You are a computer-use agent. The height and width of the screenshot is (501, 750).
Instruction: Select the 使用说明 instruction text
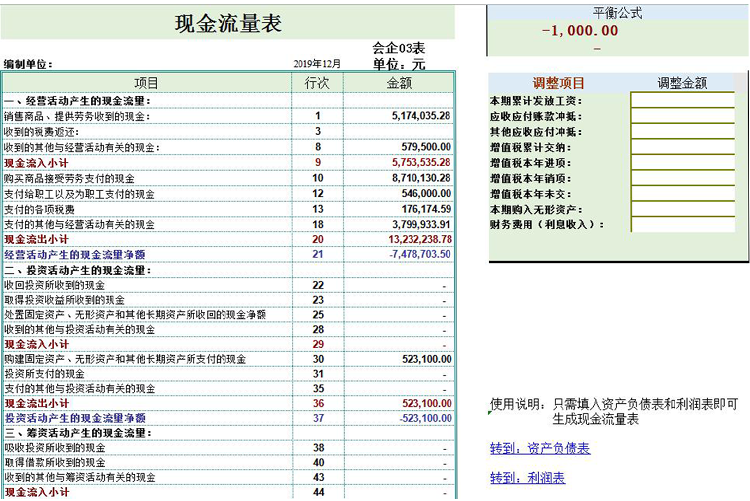pos(614,412)
